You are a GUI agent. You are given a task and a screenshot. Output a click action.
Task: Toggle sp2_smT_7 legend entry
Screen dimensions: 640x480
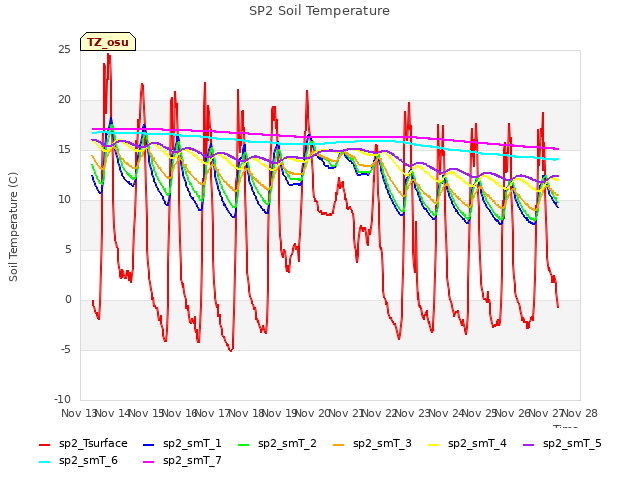(x=182, y=461)
